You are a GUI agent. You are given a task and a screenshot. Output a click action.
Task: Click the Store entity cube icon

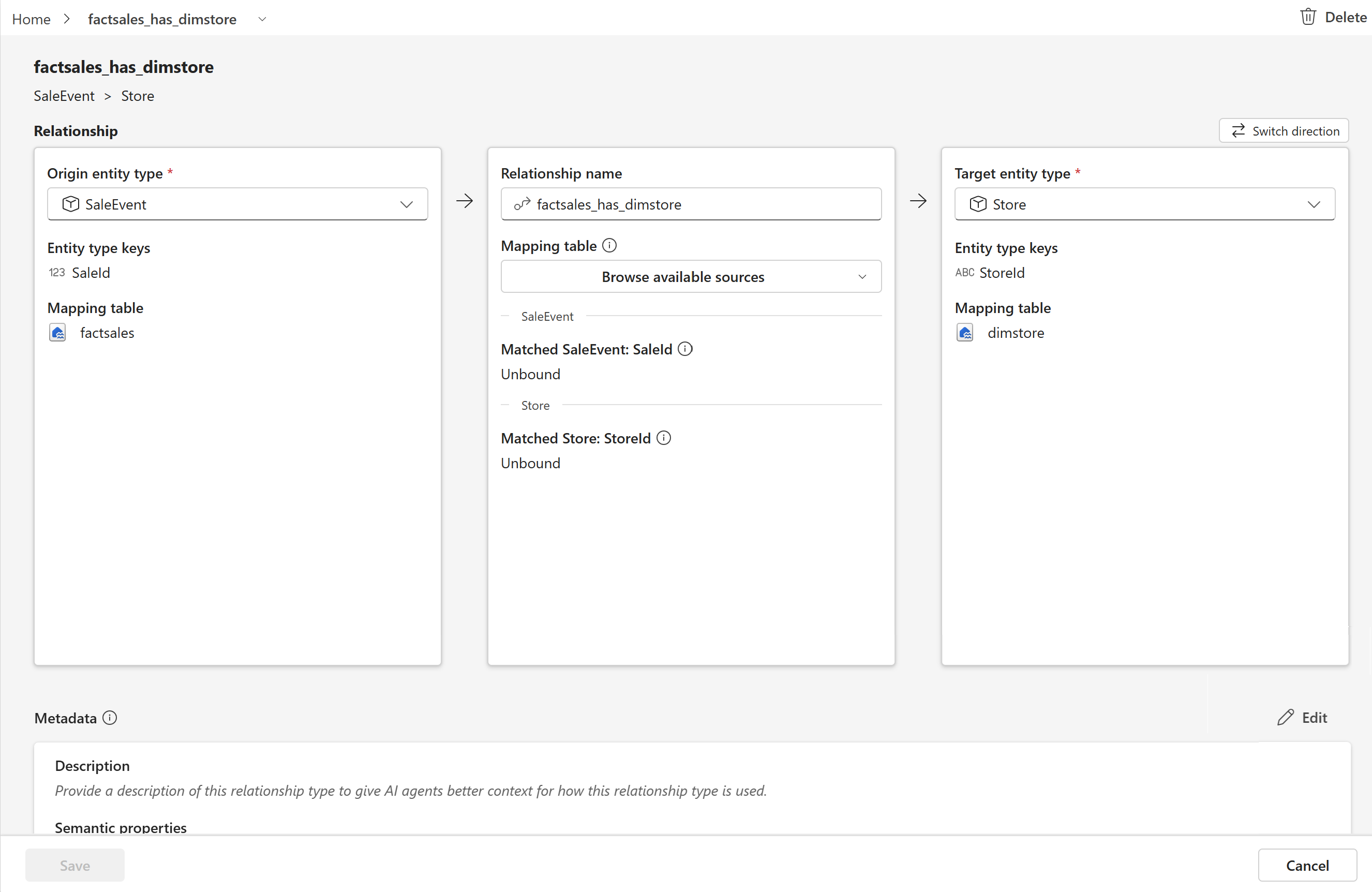pos(978,204)
